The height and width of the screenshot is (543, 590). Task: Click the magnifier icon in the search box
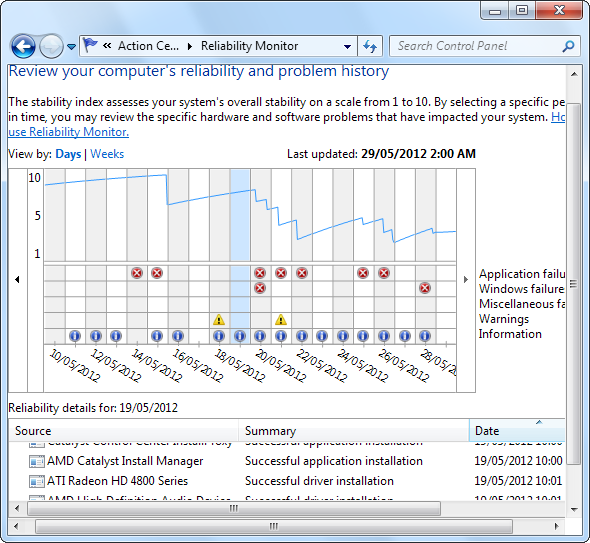568,46
